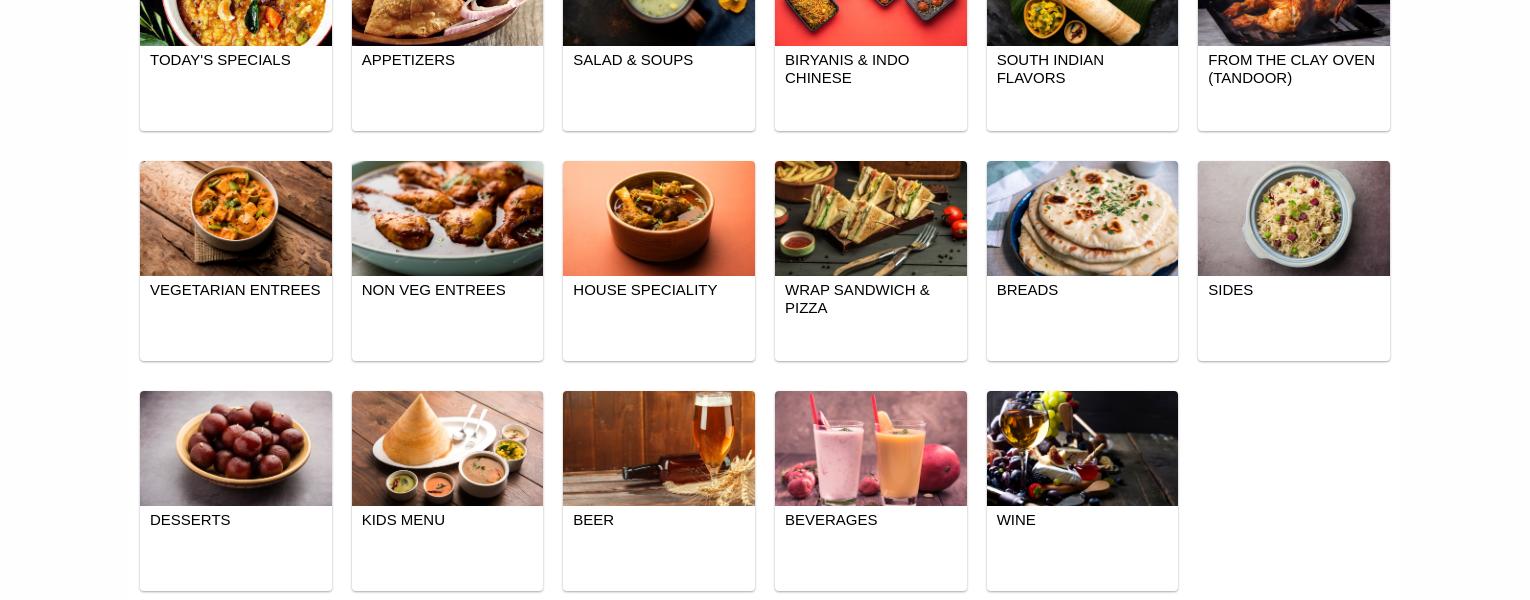1530x600 pixels.
Task: Choose the Breads naan image
Action: pos(1082,218)
